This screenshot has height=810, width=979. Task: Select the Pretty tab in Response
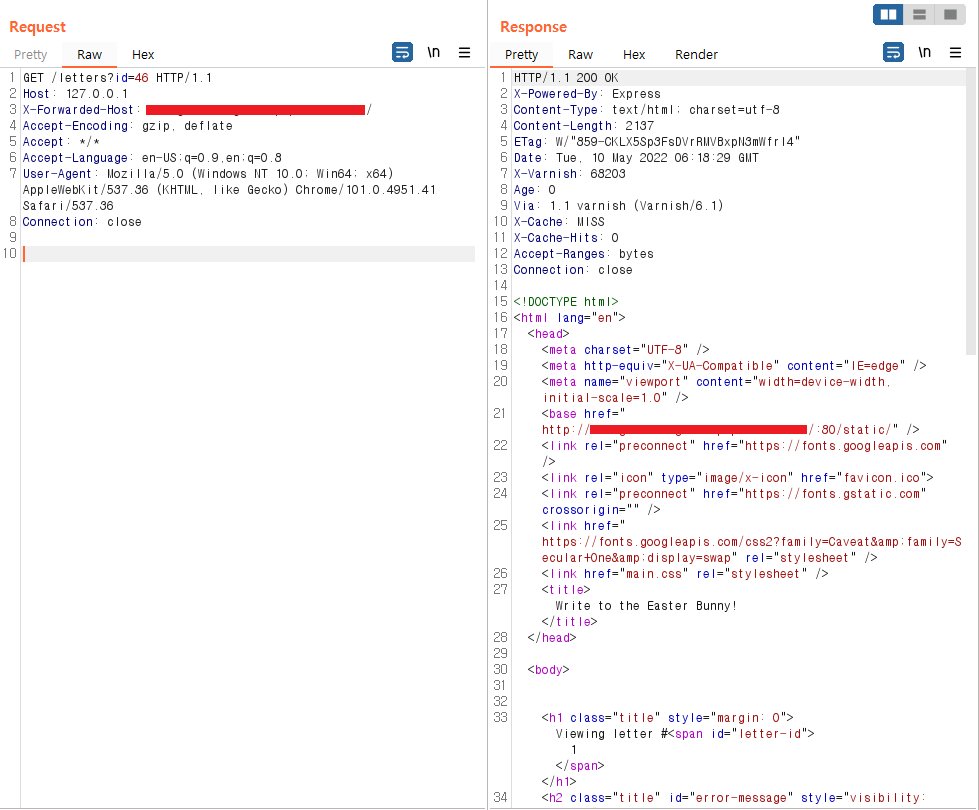pos(521,54)
